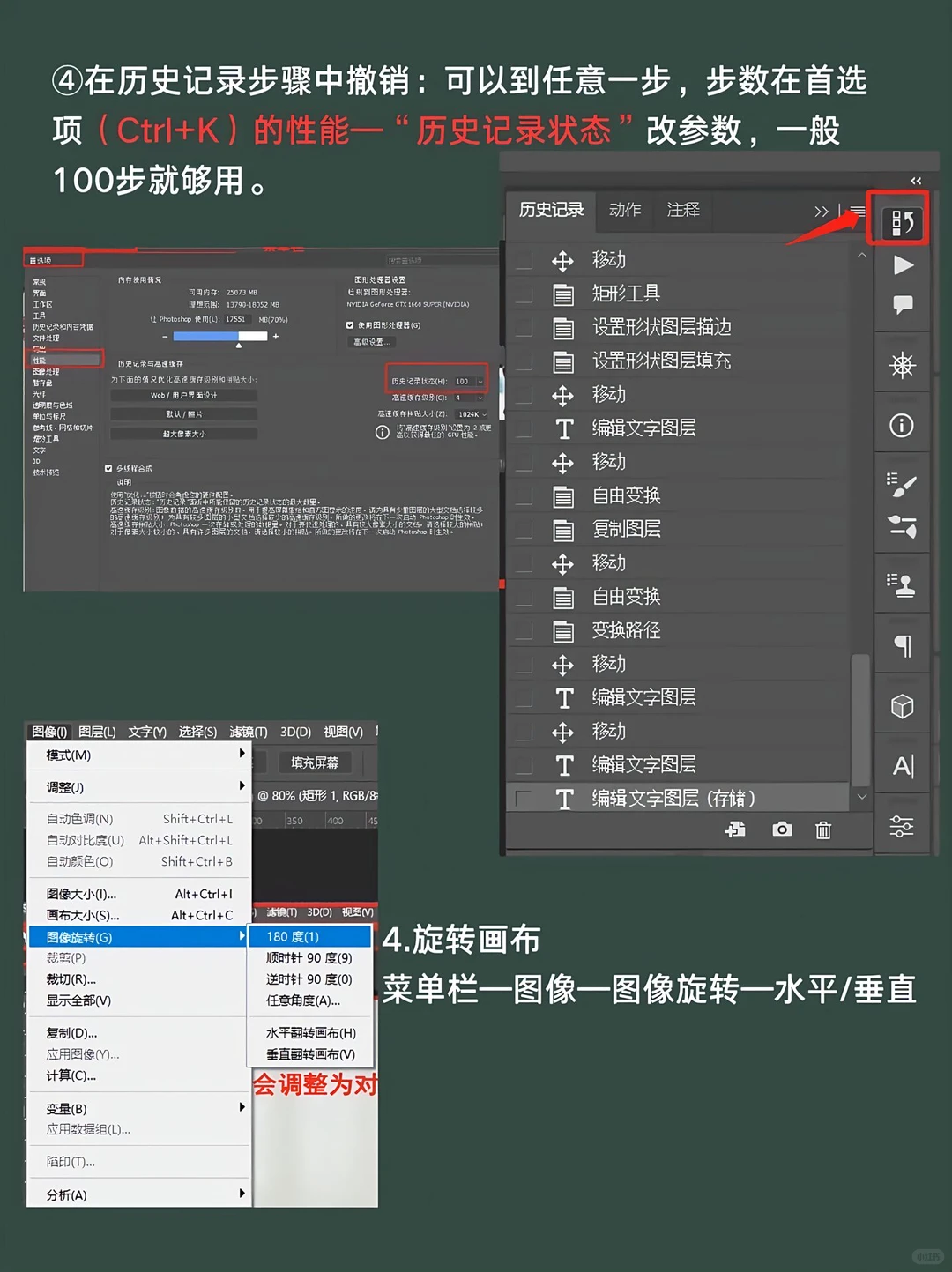Click the 超大像素大小 button
Viewport: 952px width, 1272px height.
184,432
